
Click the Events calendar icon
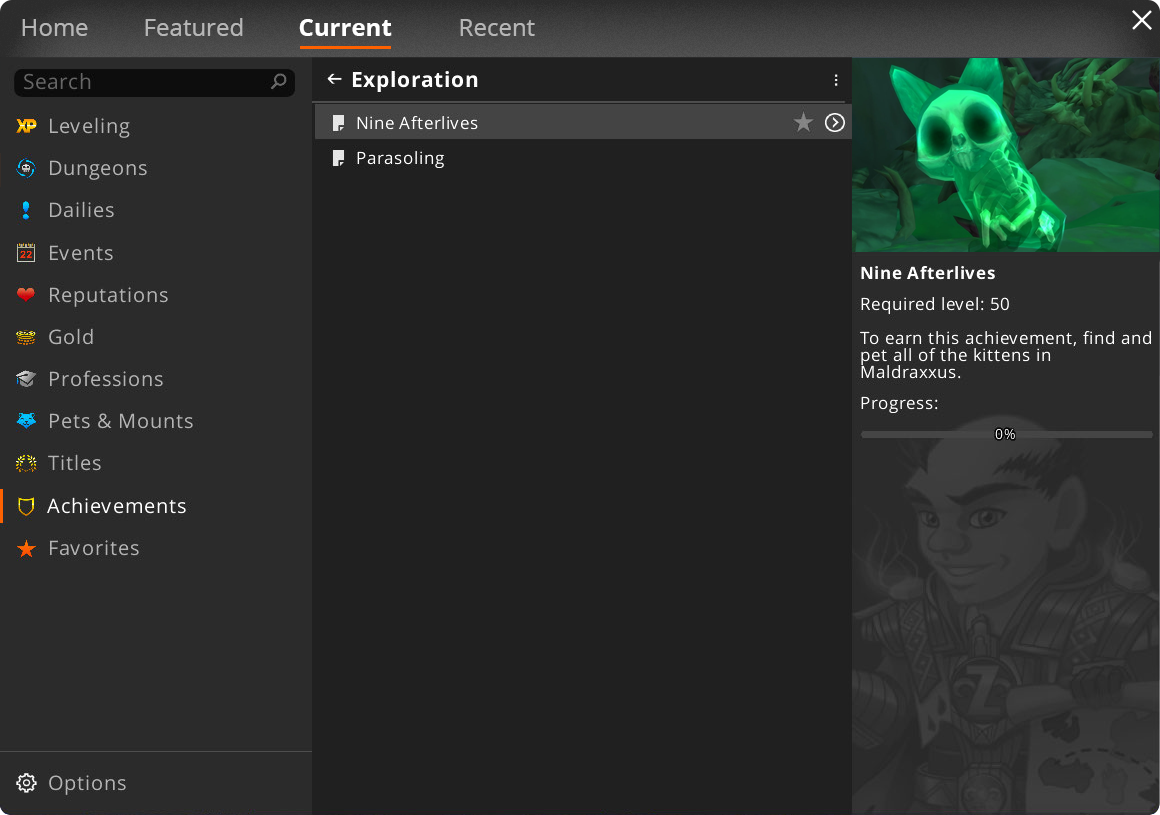click(26, 253)
